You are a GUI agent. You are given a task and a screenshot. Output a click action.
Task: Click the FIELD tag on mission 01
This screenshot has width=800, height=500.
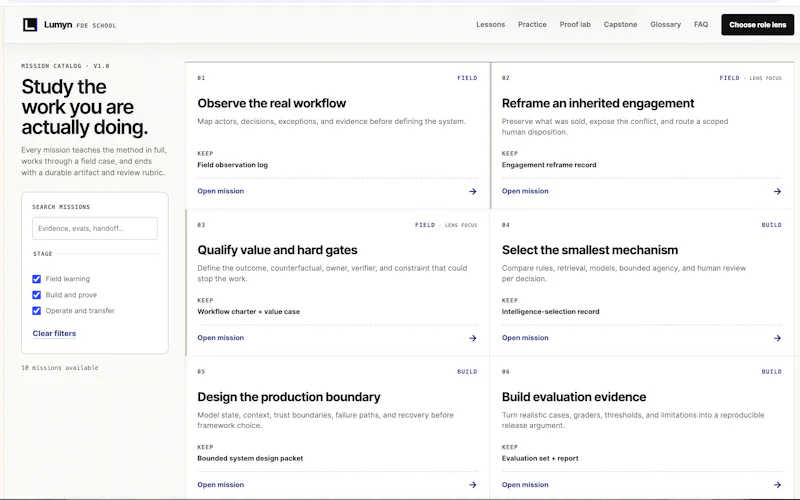pyautogui.click(x=467, y=78)
